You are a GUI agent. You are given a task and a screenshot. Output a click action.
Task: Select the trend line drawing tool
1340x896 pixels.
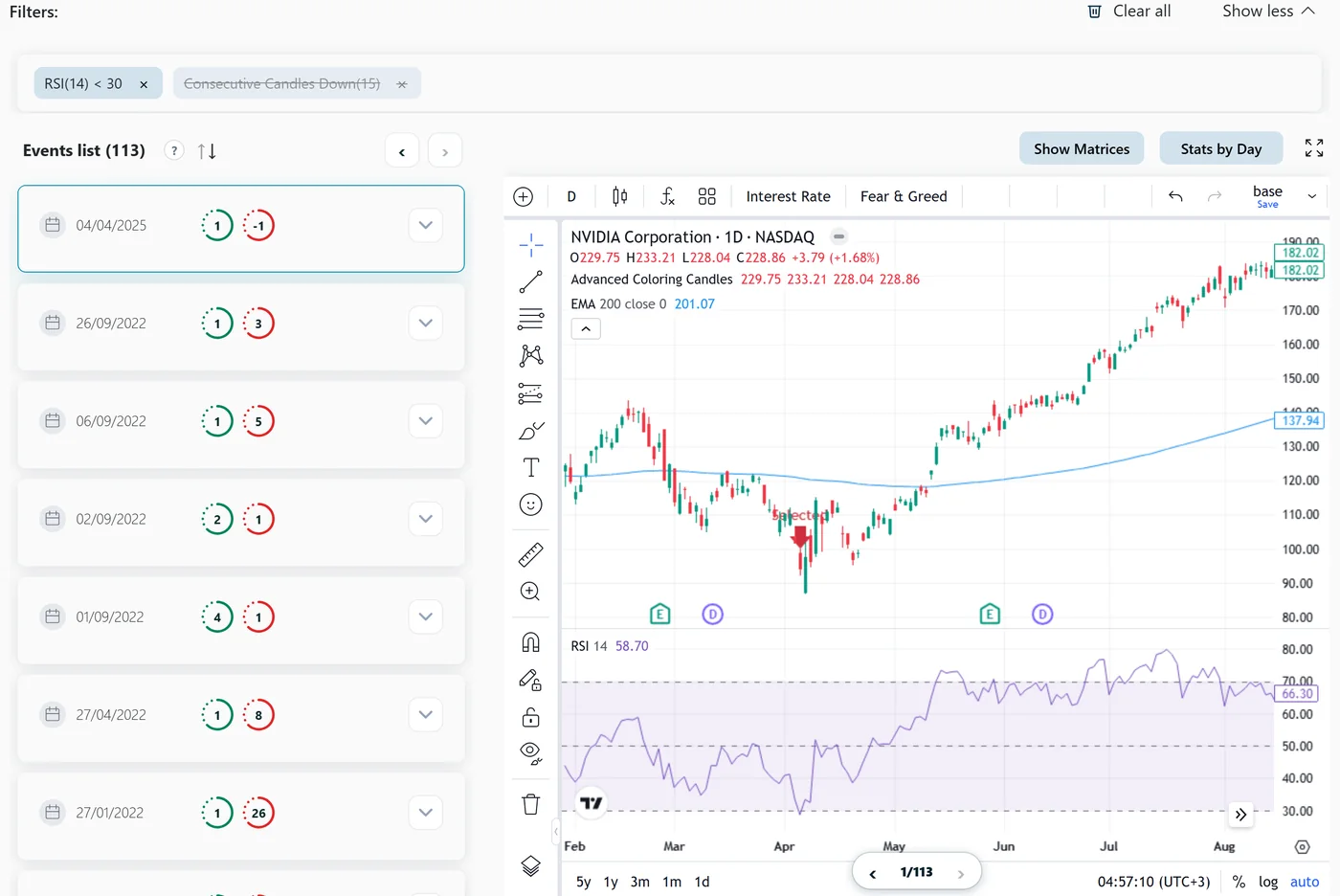point(531,281)
